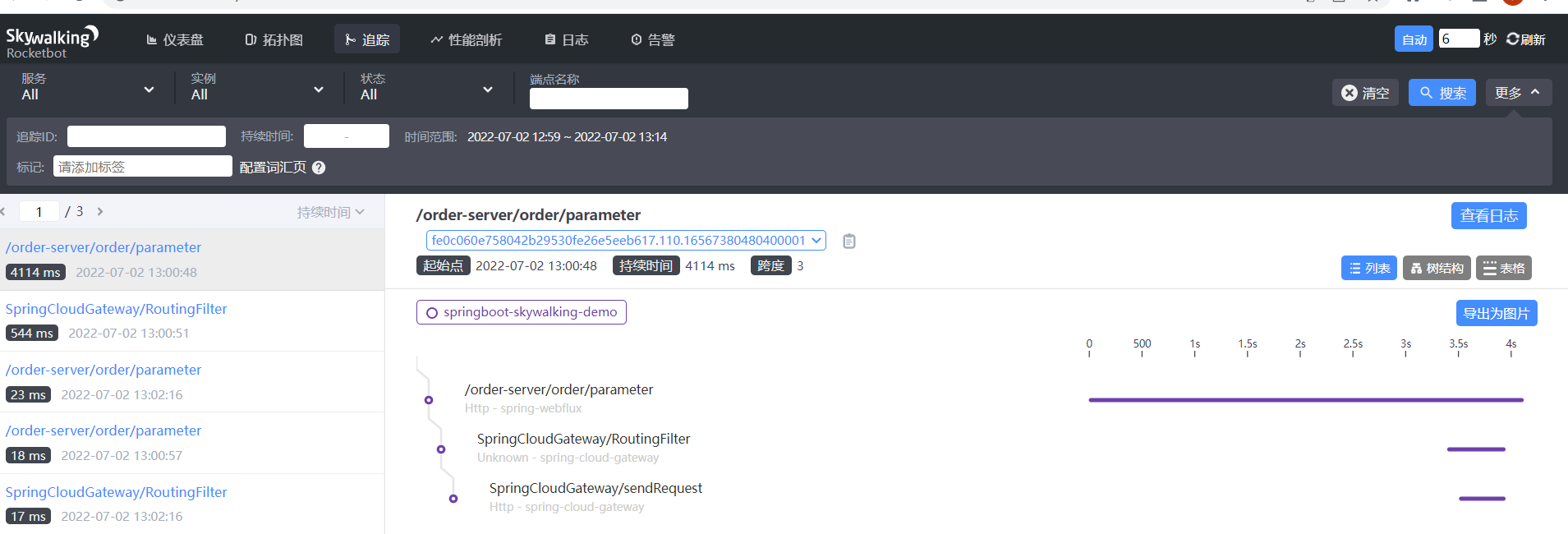Image resolution: width=1568 pixels, height=534 pixels.
Task: Click the /order-server/order/parameter span label
Action: tap(559, 389)
